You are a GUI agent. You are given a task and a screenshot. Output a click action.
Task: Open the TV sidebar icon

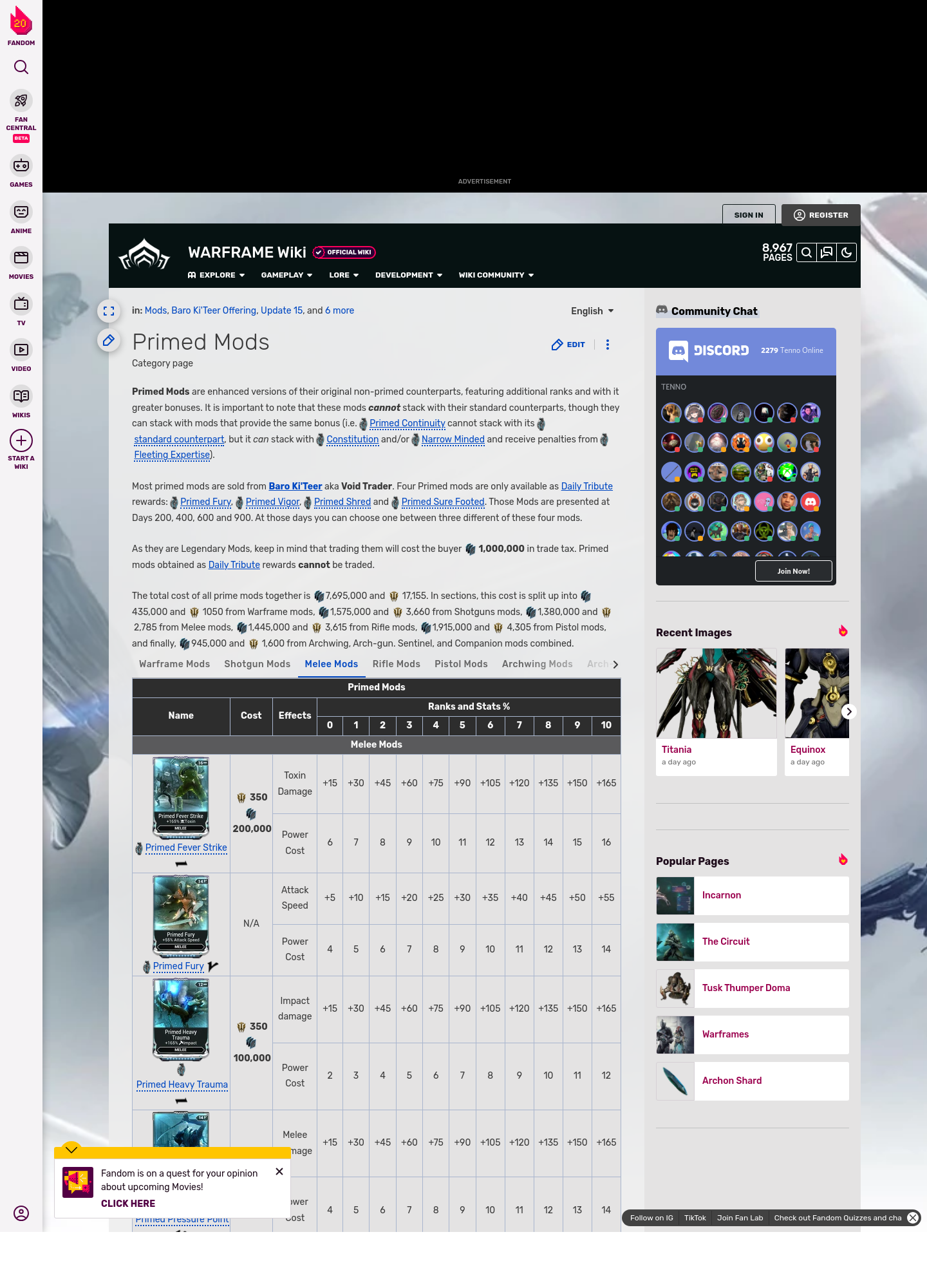[21, 304]
